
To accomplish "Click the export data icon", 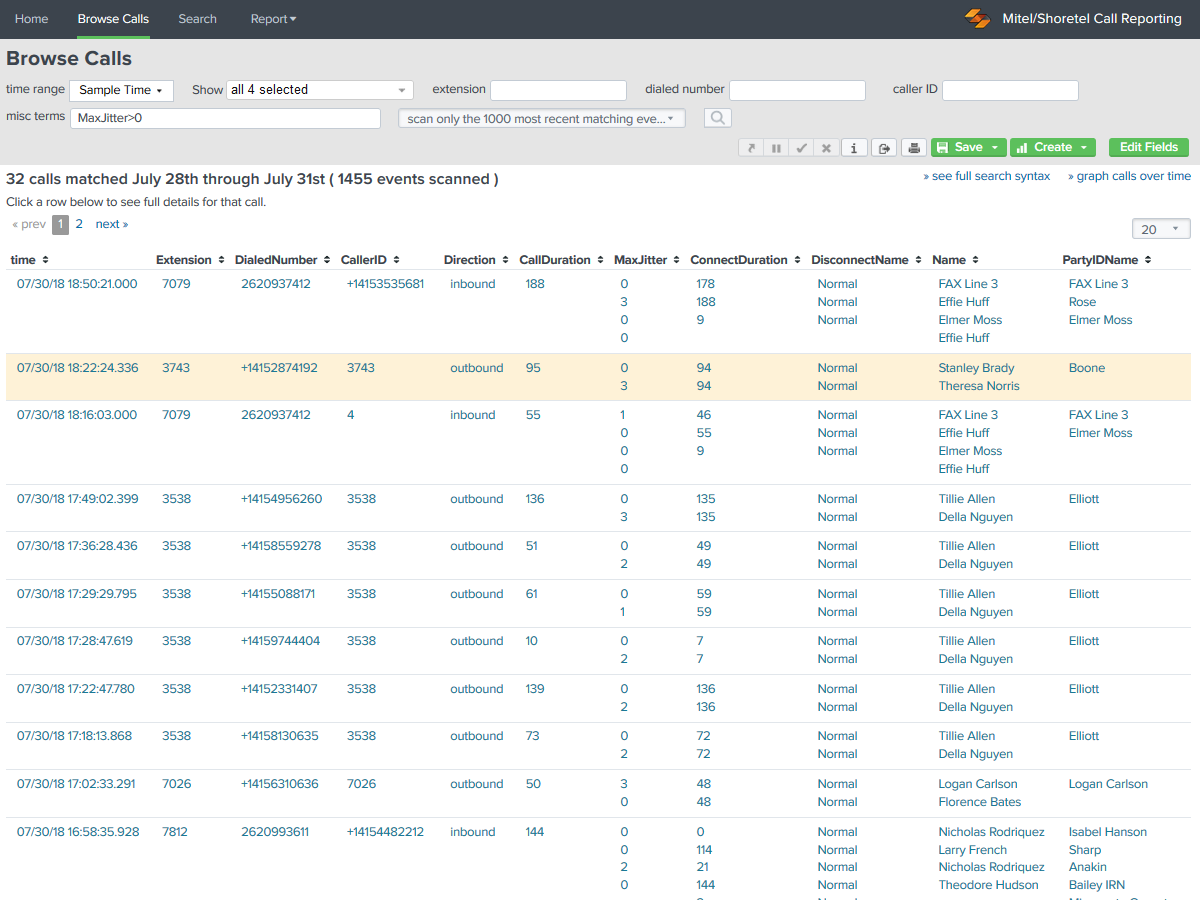I will pyautogui.click(x=884, y=147).
